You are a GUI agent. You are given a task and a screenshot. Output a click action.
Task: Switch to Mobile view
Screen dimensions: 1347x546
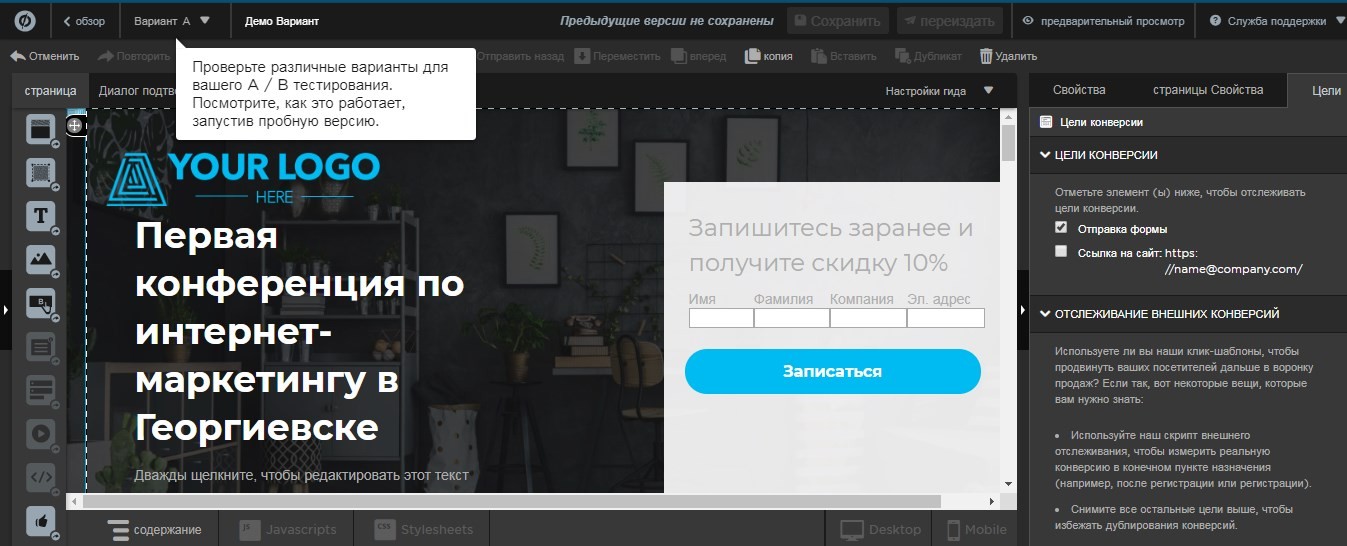coord(978,529)
